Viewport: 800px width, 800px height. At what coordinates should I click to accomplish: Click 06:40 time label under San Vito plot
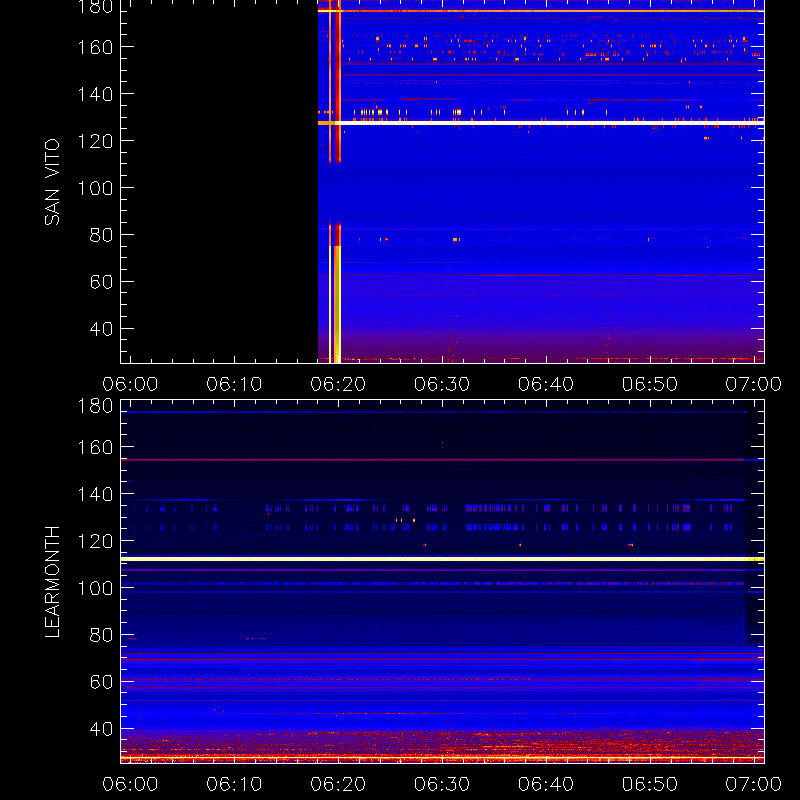click(x=546, y=384)
